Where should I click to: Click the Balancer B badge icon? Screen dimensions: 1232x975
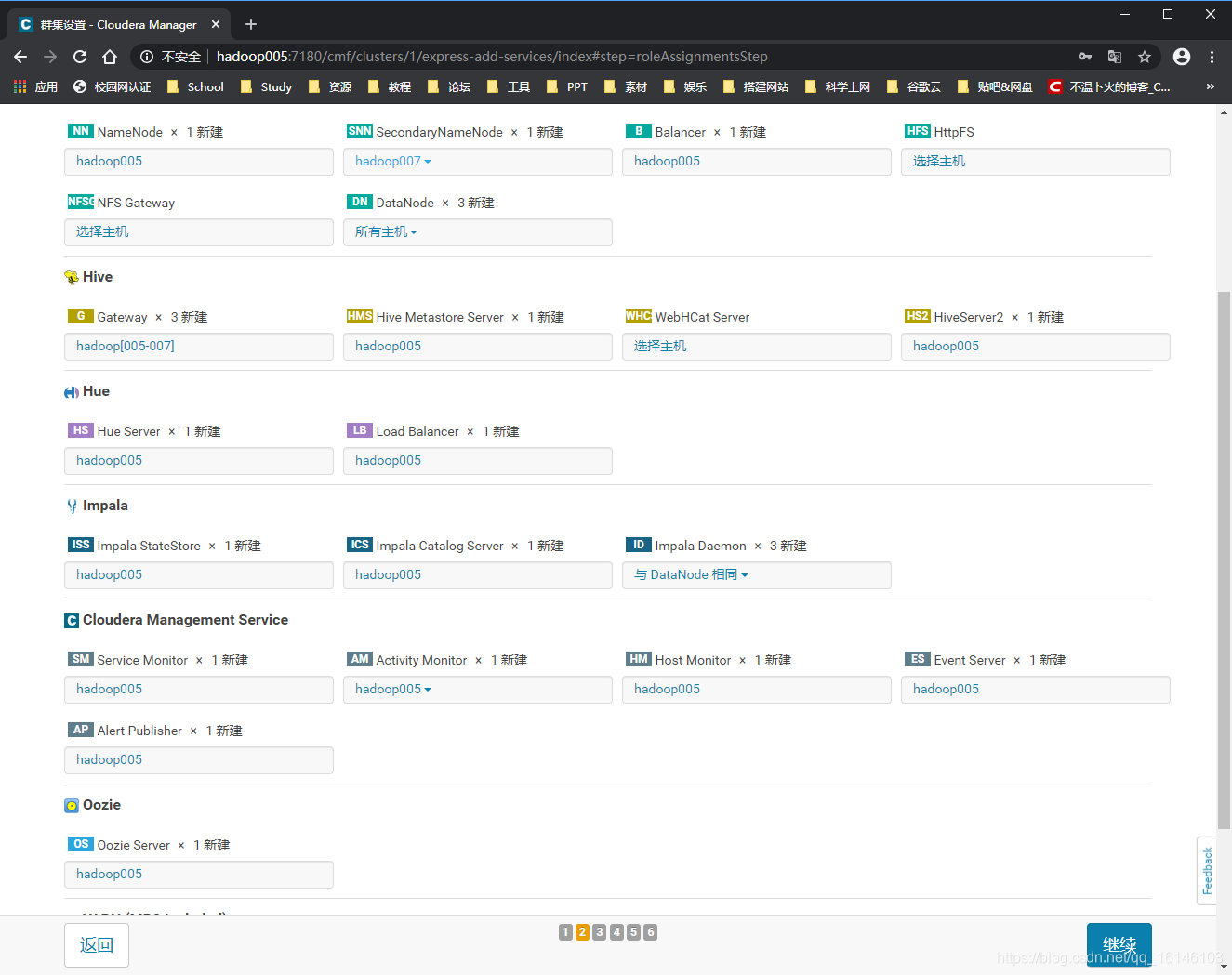coord(639,131)
